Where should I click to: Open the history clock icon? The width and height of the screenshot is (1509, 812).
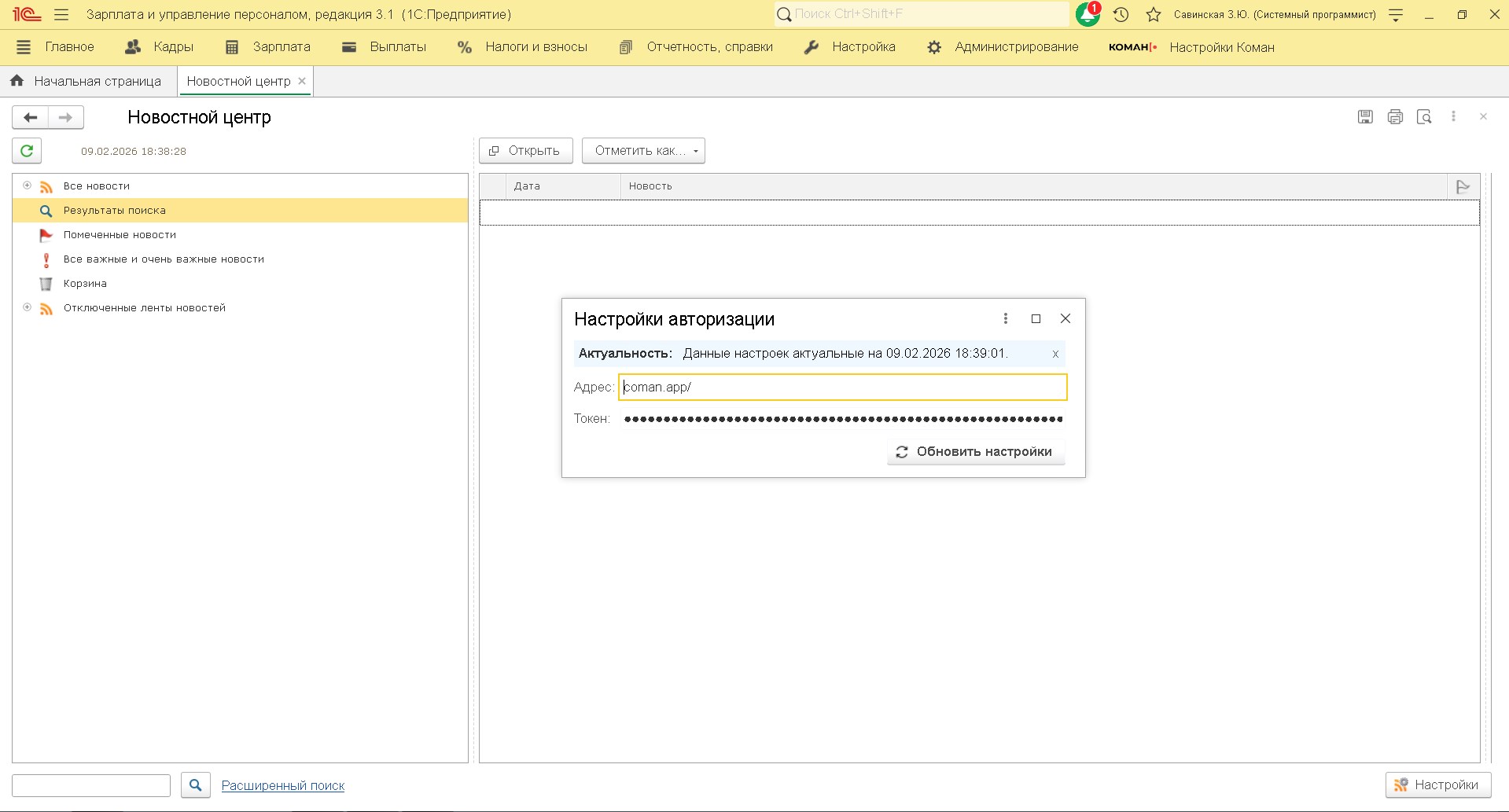pyautogui.click(x=1121, y=14)
